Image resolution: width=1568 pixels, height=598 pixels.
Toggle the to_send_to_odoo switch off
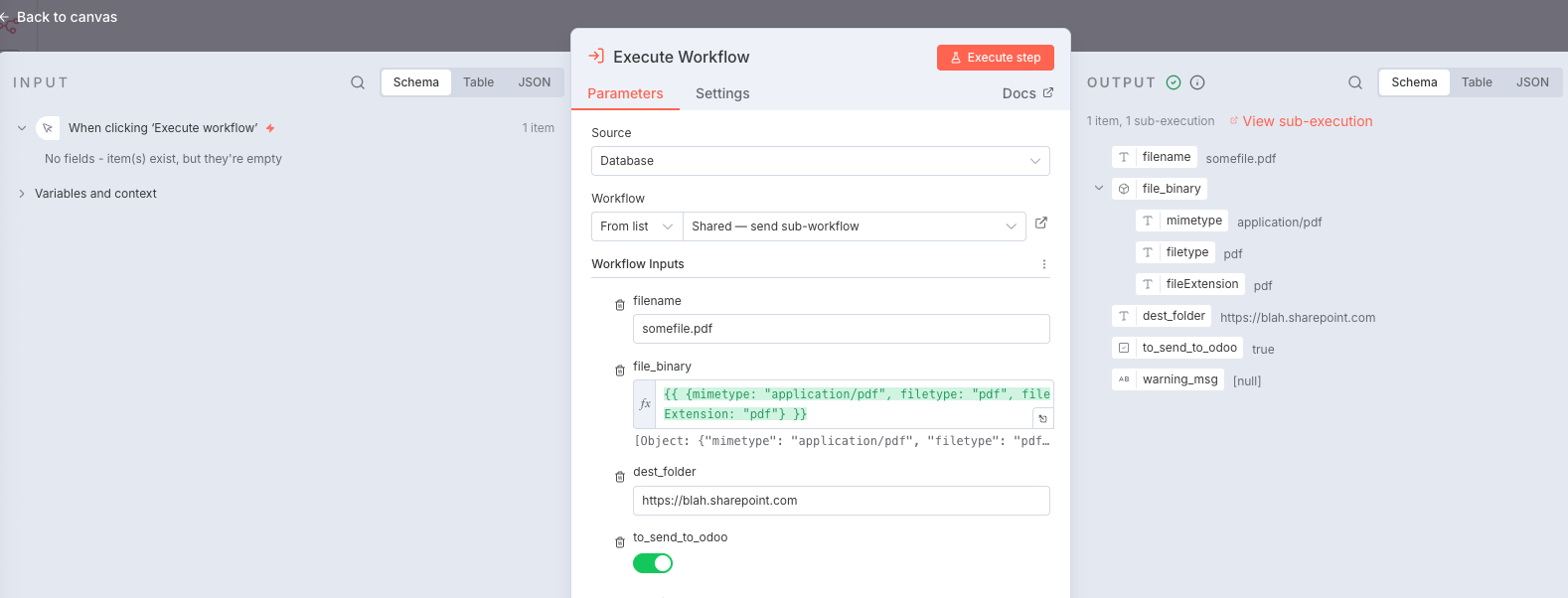(x=653, y=563)
